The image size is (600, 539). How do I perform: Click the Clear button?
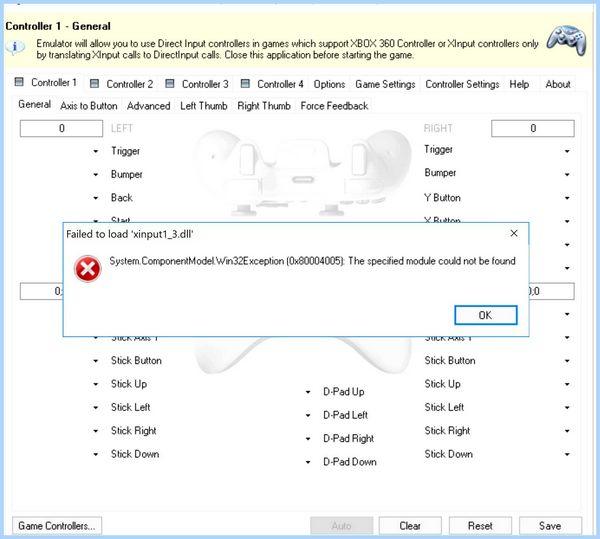point(410,526)
